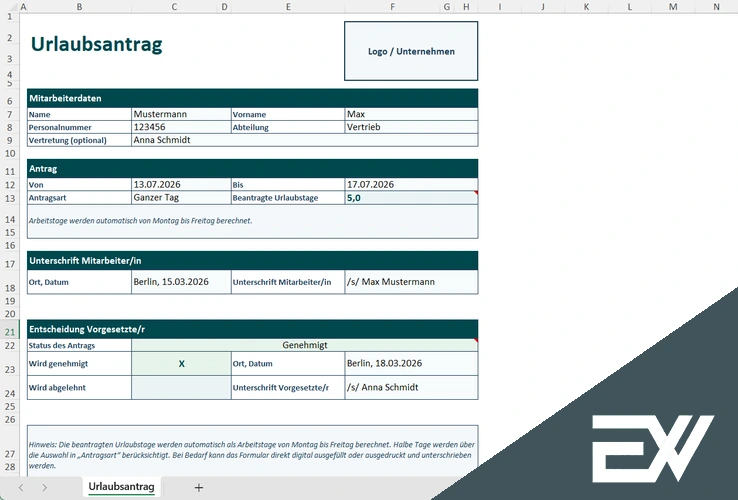
Task: Mark the 'Wird genehmigt' X cell
Action: coord(181,363)
